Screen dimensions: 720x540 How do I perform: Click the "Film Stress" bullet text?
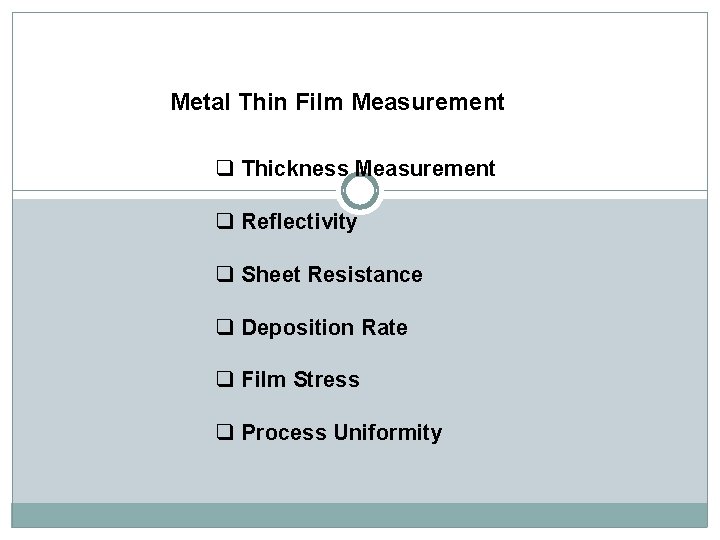pyautogui.click(x=300, y=380)
